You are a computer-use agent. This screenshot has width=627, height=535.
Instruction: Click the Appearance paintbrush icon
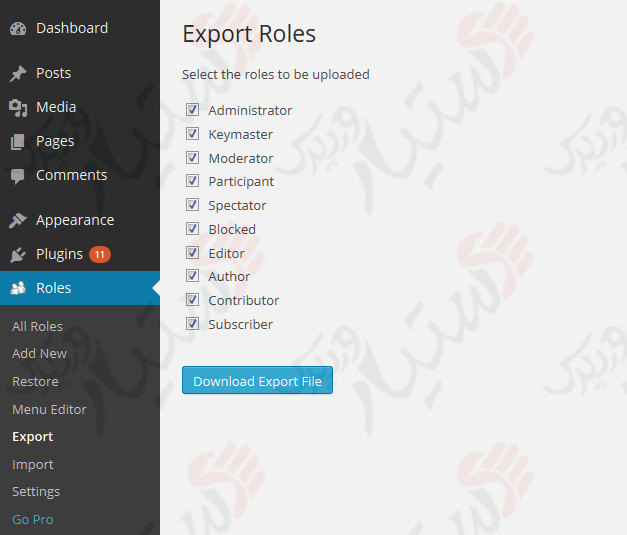(x=18, y=220)
